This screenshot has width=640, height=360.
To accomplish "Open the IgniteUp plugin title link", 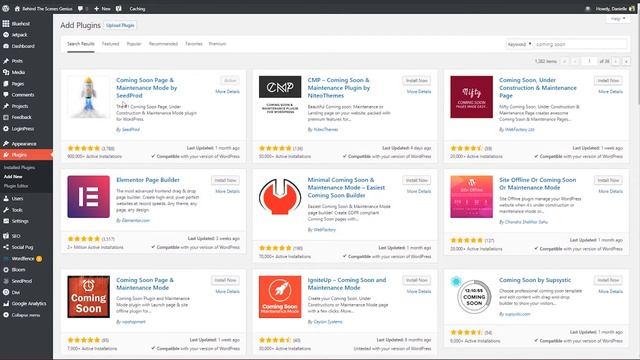I will click(x=347, y=284).
